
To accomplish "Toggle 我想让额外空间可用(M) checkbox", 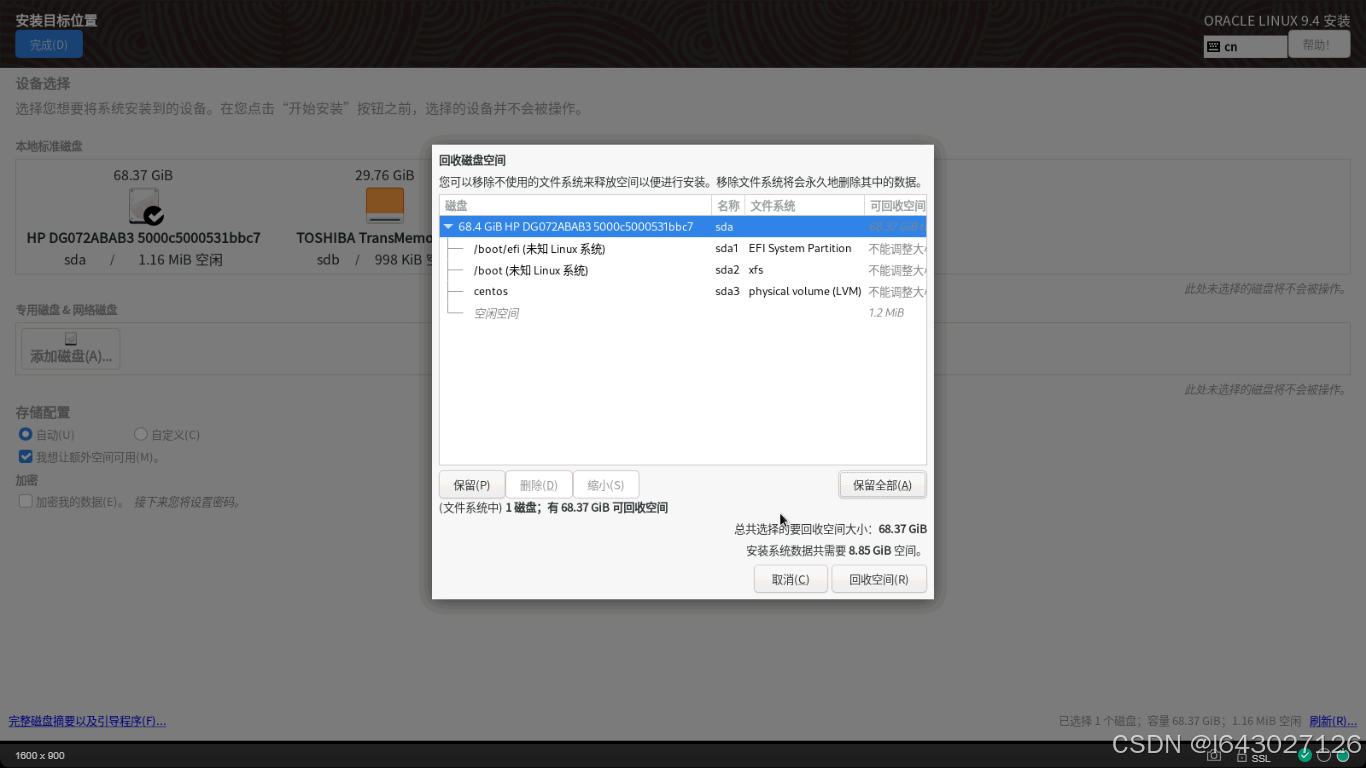I will [x=26, y=457].
